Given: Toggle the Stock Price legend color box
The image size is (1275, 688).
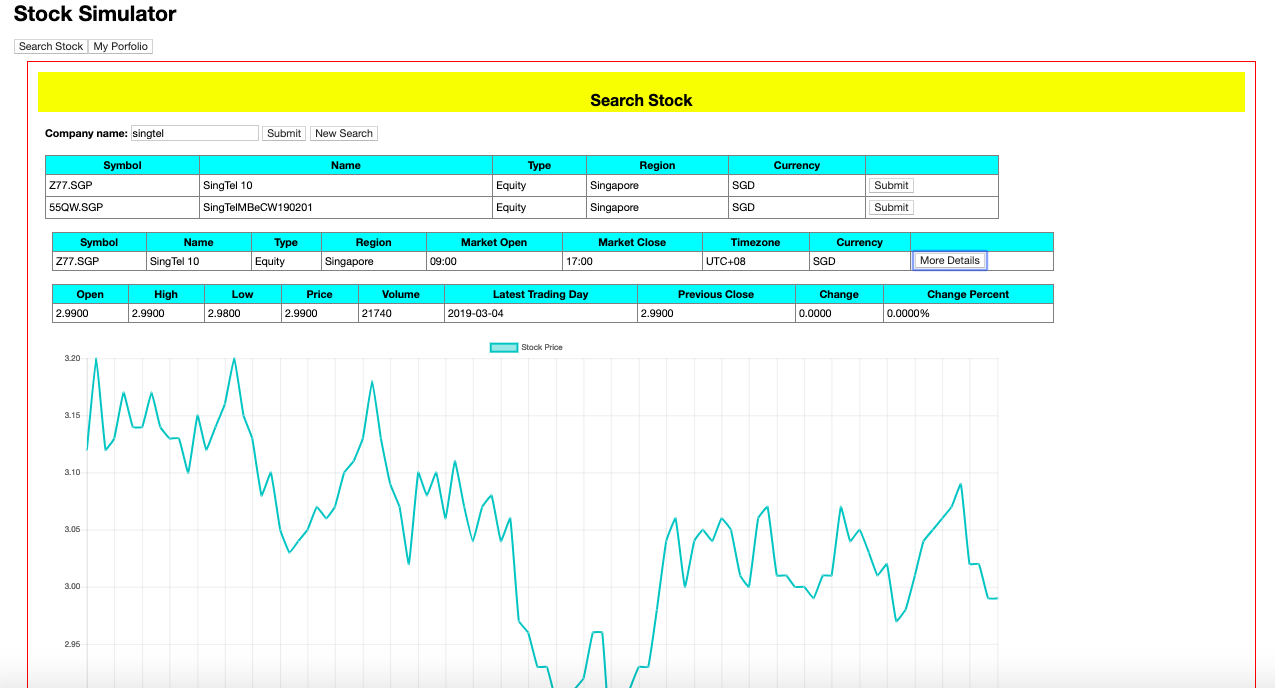Looking at the screenshot, I should coord(503,347).
